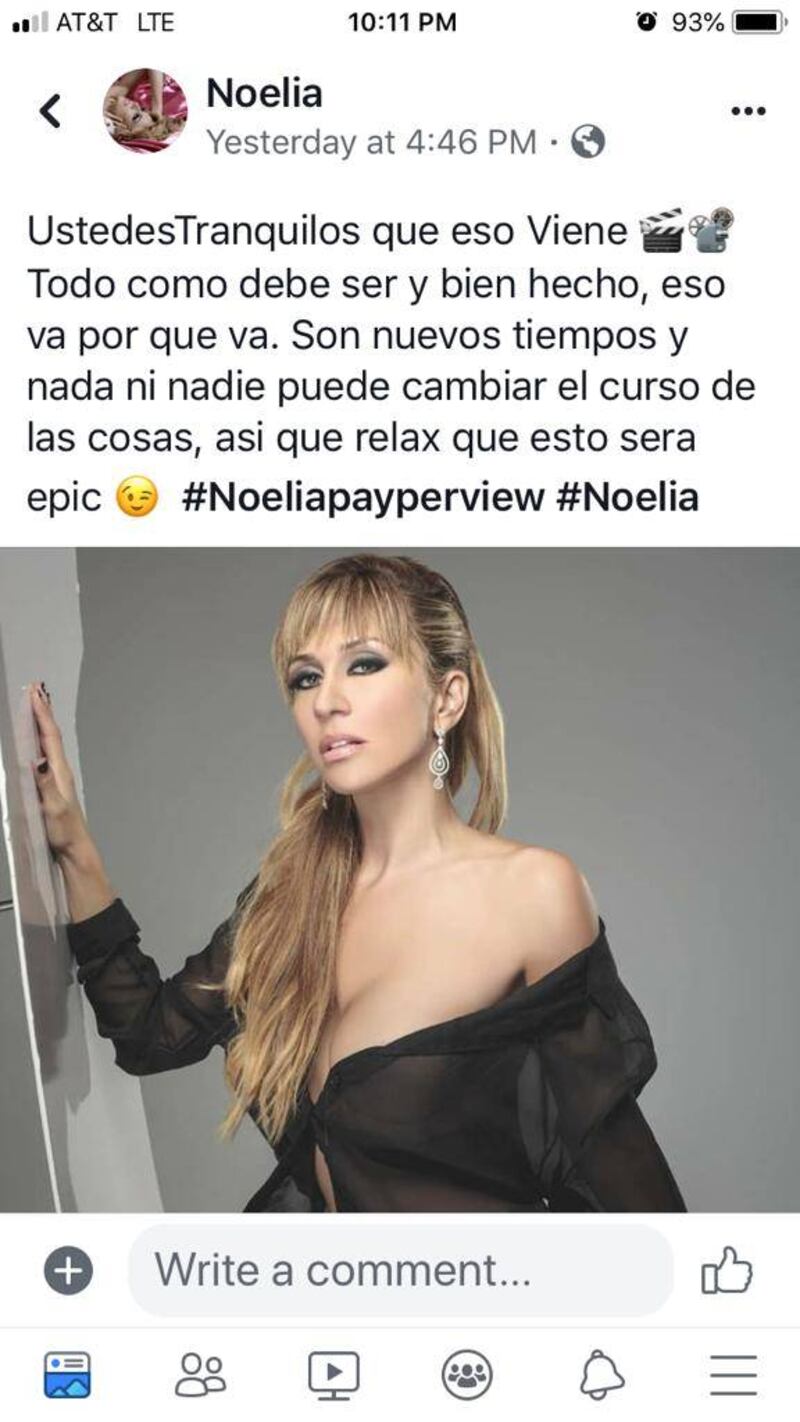This screenshot has width=800, height=1422.
Task: Tap the plus attachment icon beside comment box
Action: 68,1271
